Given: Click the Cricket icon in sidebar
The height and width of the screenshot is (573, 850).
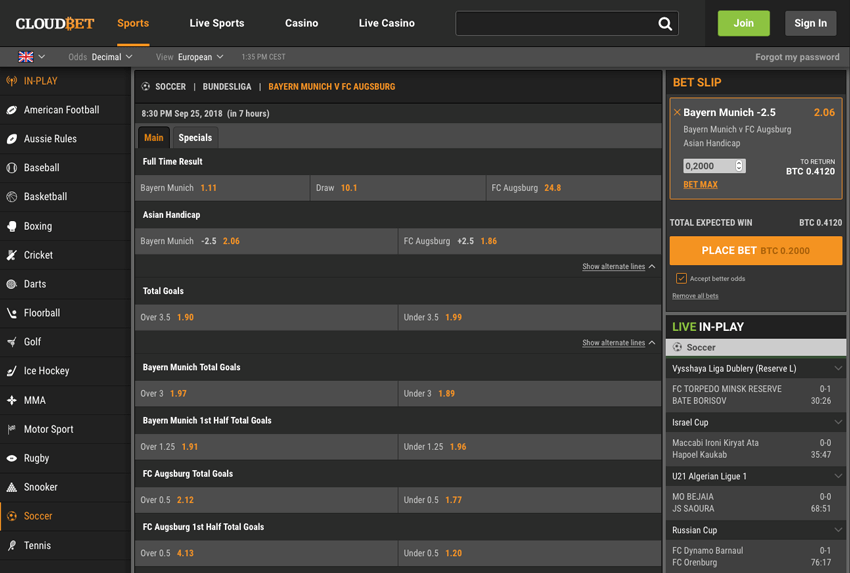Looking at the screenshot, I should [11, 255].
